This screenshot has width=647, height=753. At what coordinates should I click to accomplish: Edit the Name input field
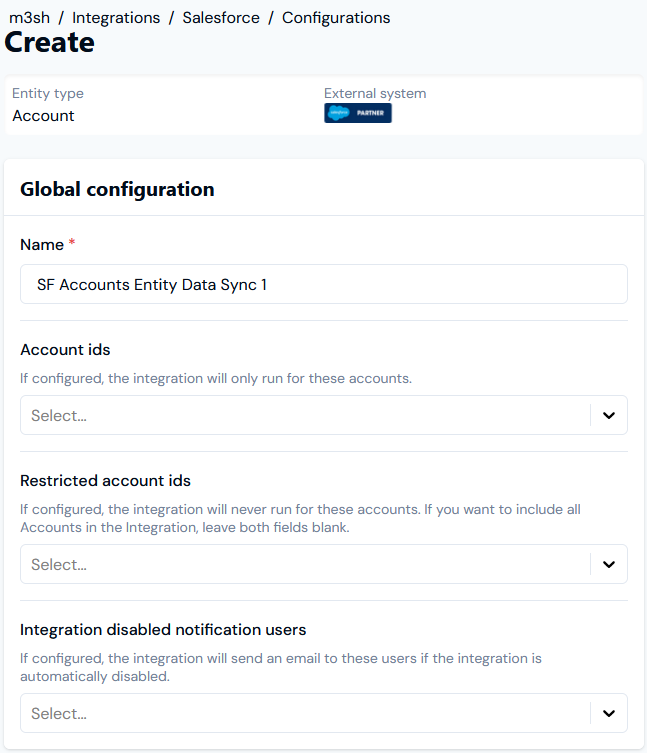click(x=324, y=284)
